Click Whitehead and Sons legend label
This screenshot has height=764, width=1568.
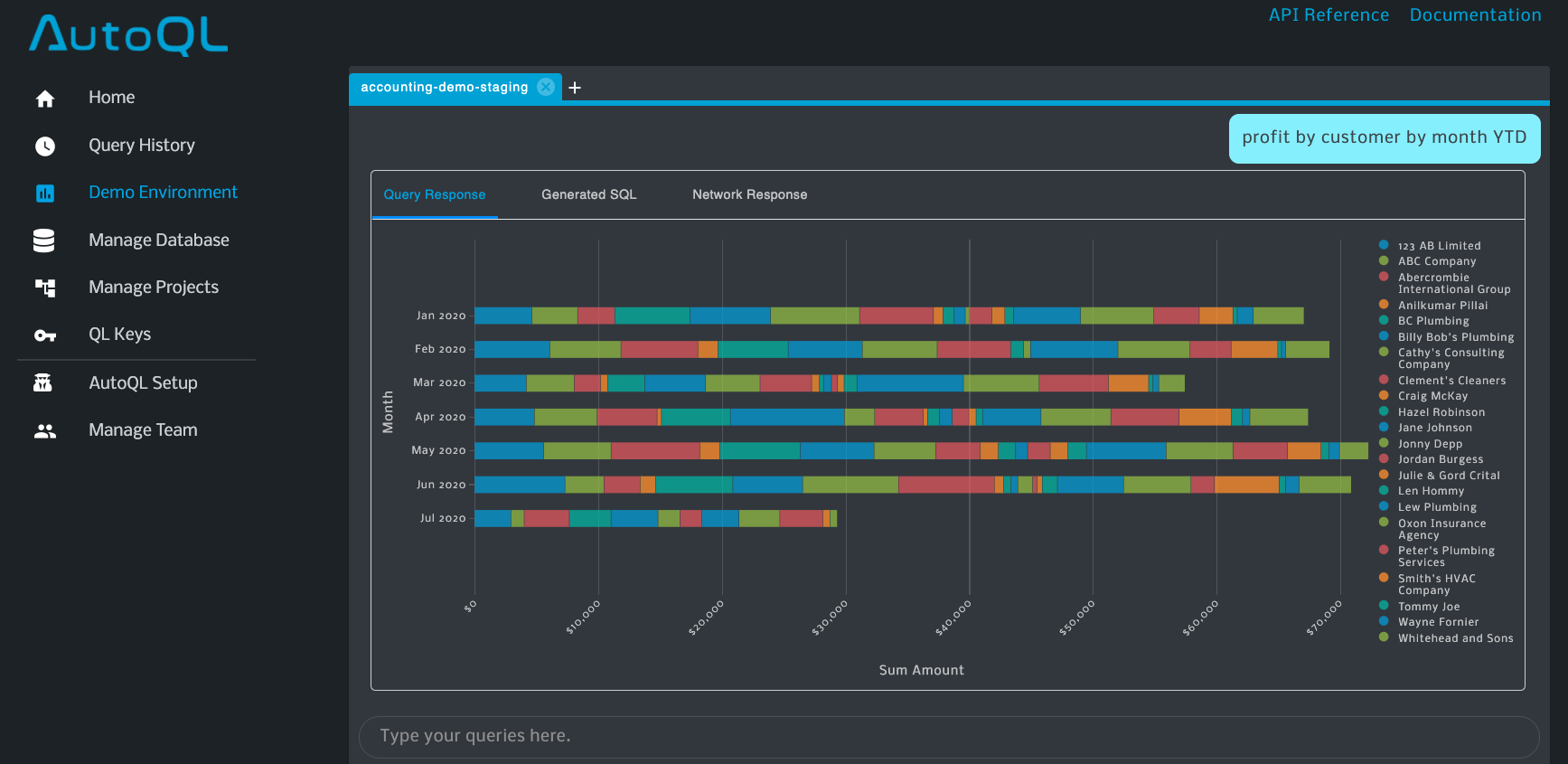pyautogui.click(x=1456, y=638)
